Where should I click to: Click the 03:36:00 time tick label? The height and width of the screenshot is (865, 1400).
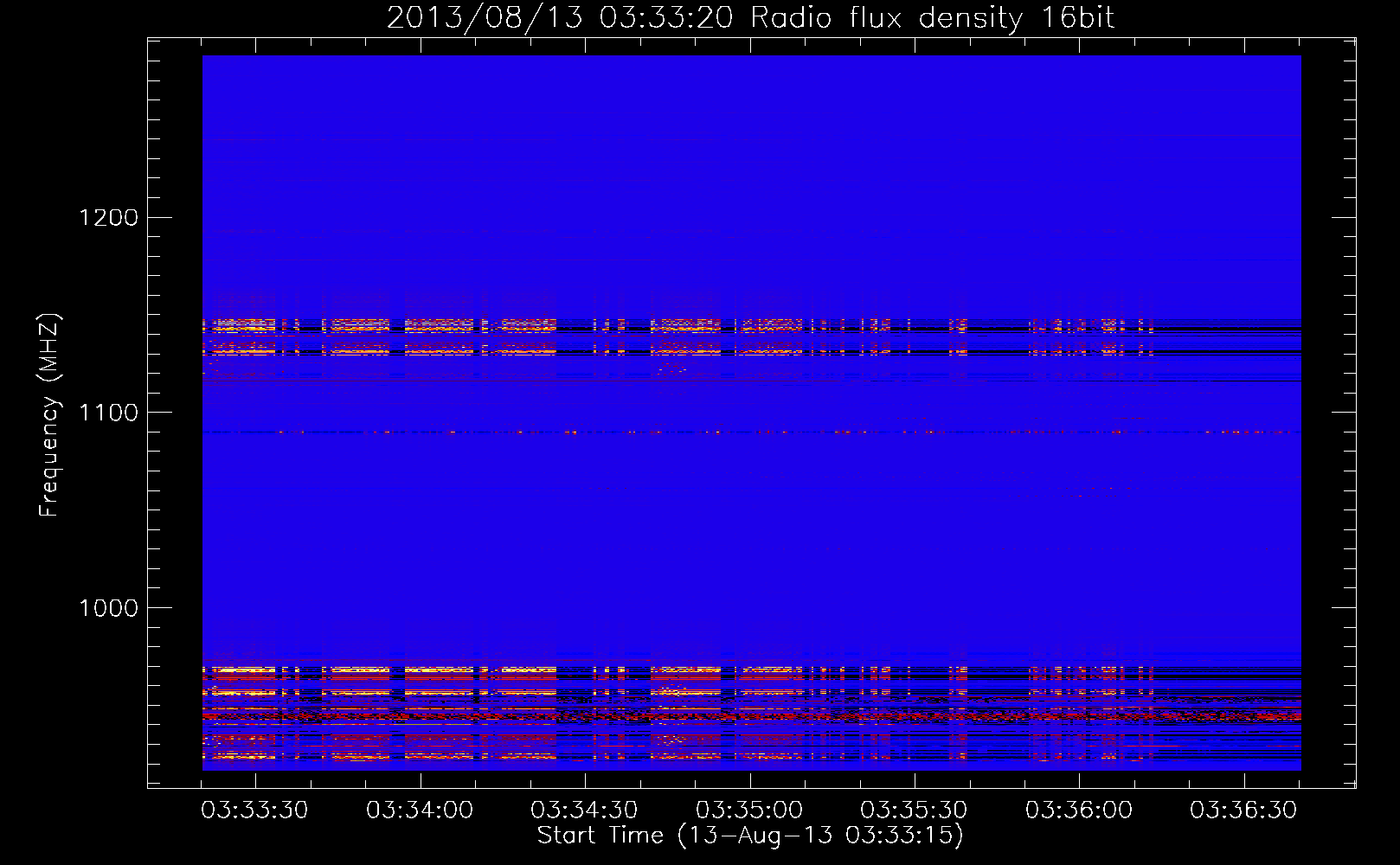click(1079, 811)
